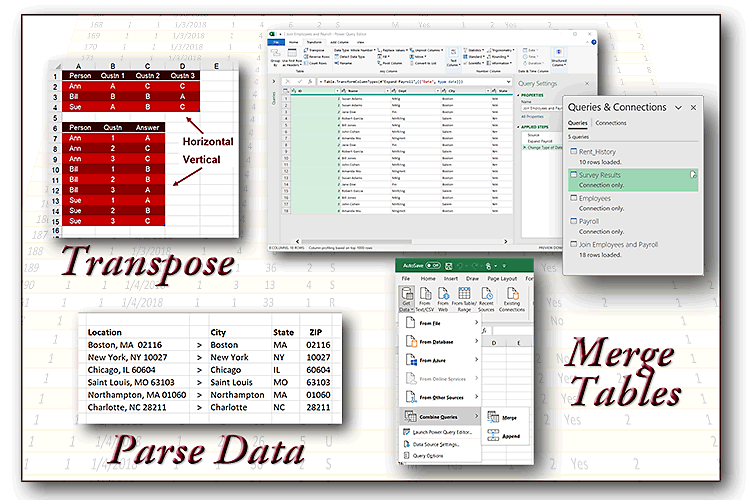Close the Query Settings pane
Image resolution: width=750 pixels, height=500 pixels.
(587, 83)
